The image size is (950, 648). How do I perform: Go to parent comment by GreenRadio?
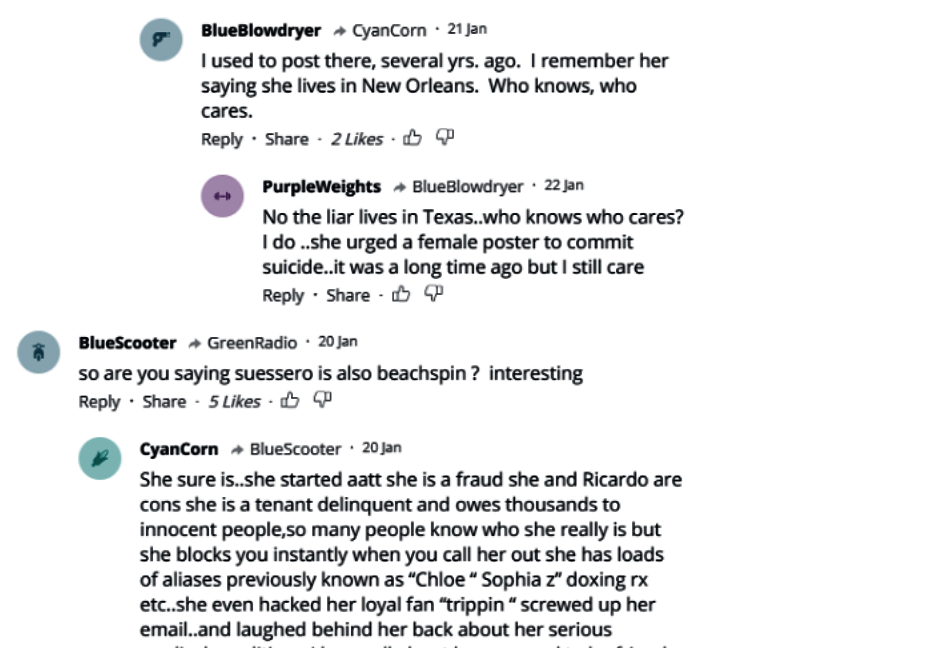tap(251, 343)
